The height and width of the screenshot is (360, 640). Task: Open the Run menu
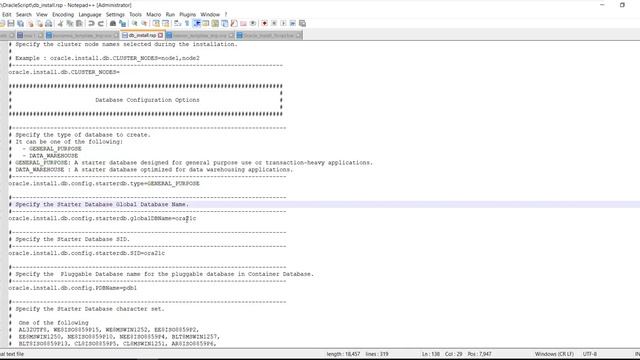170,14
